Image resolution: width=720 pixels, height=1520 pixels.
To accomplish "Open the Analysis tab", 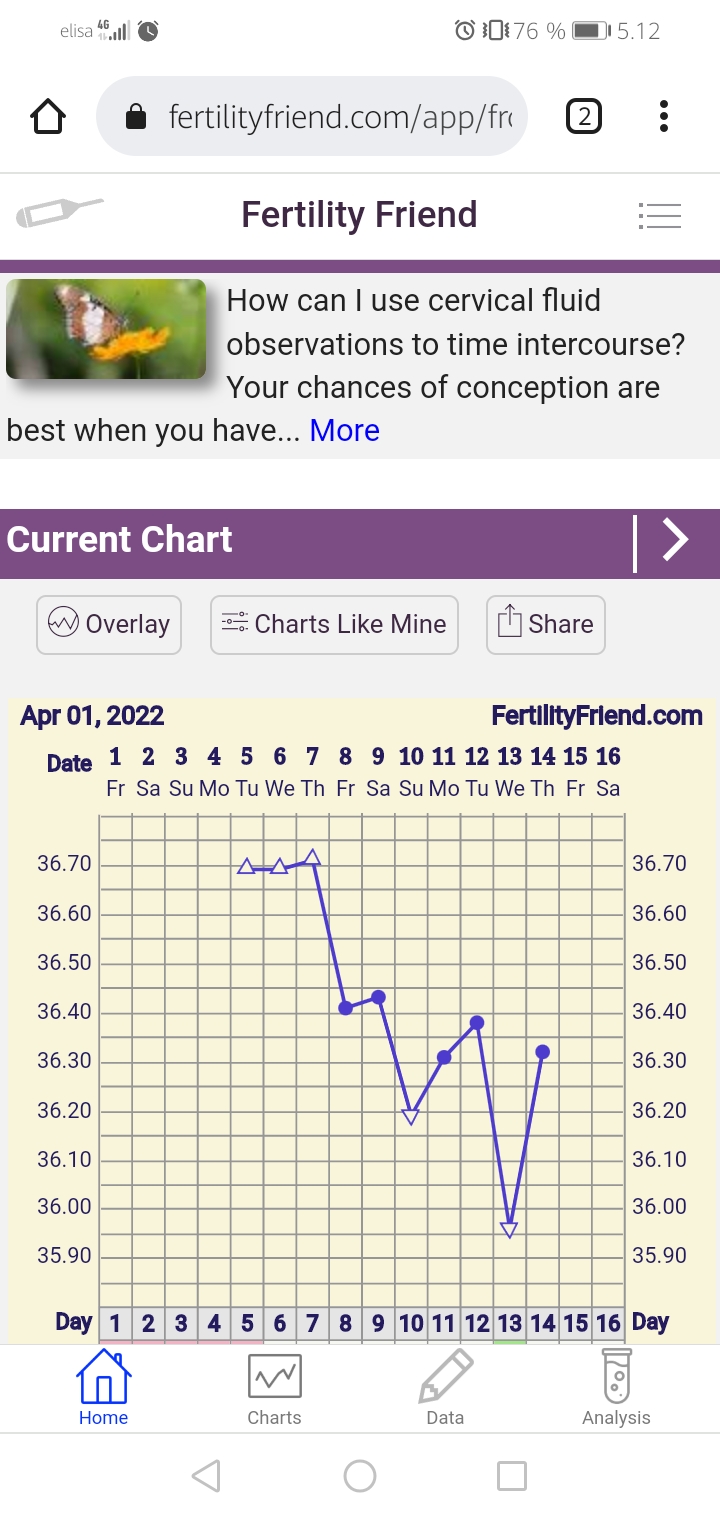I will (x=616, y=1389).
